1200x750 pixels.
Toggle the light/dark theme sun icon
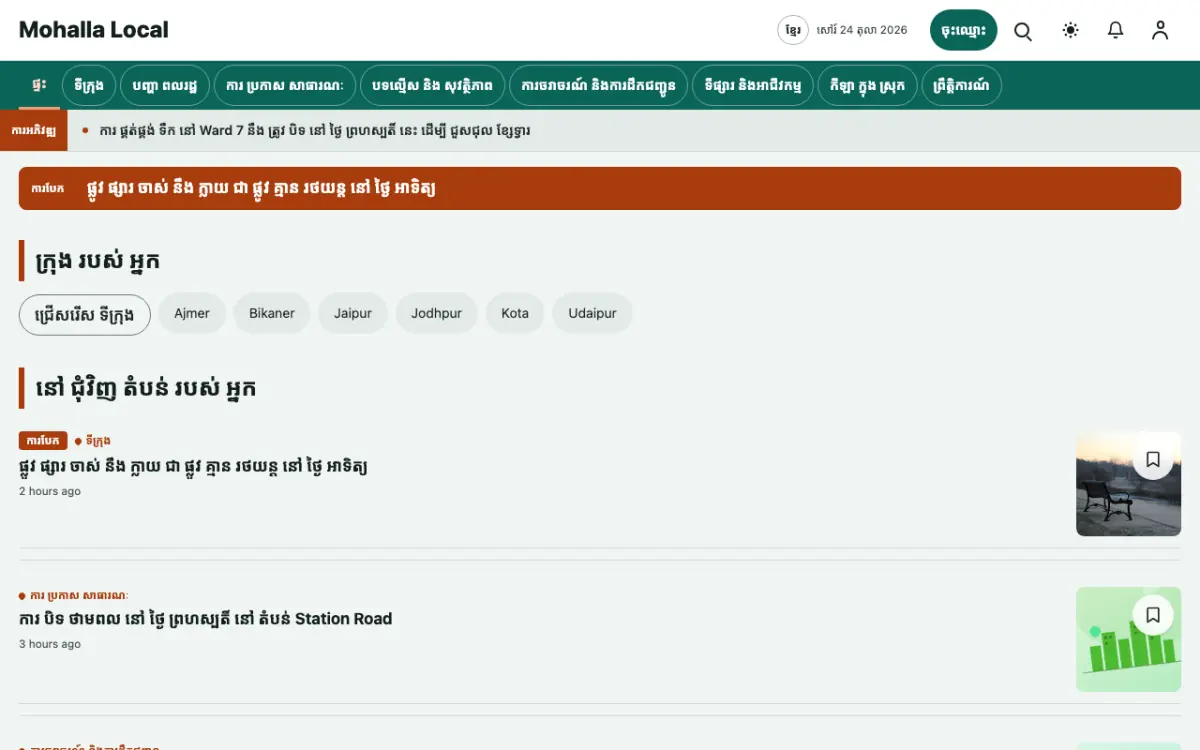click(x=1071, y=30)
